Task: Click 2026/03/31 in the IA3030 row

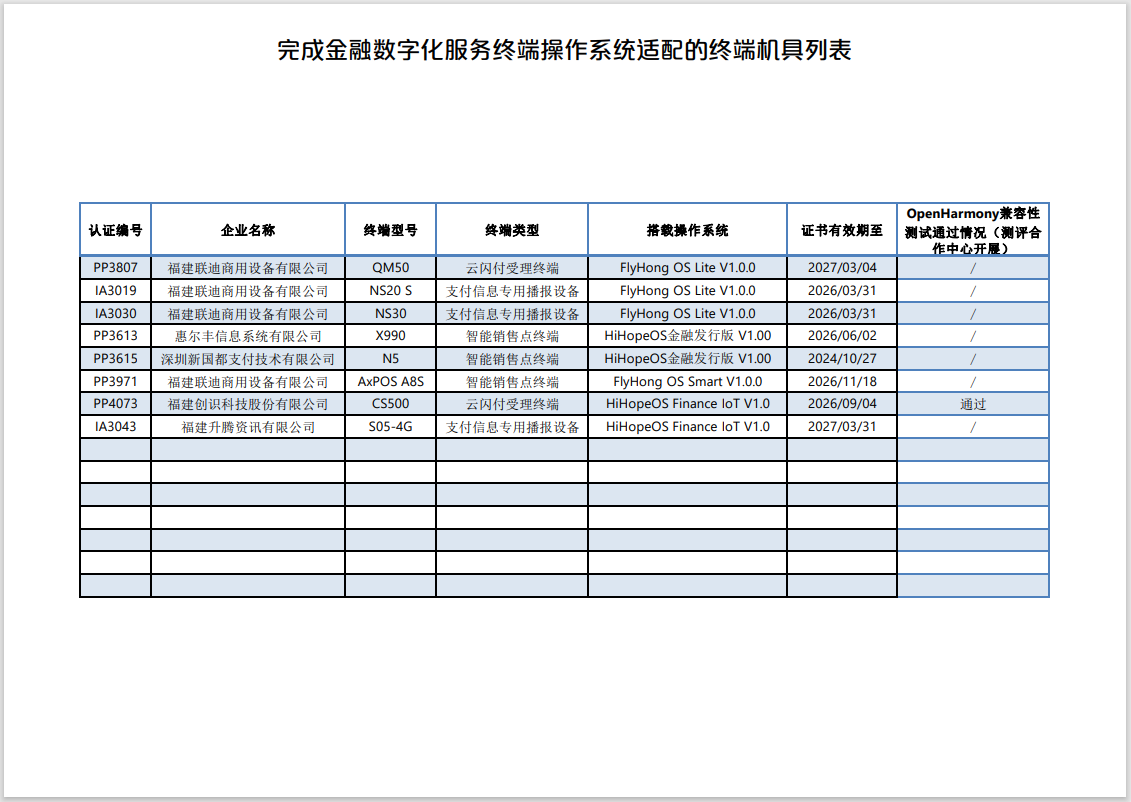Action: click(842, 314)
